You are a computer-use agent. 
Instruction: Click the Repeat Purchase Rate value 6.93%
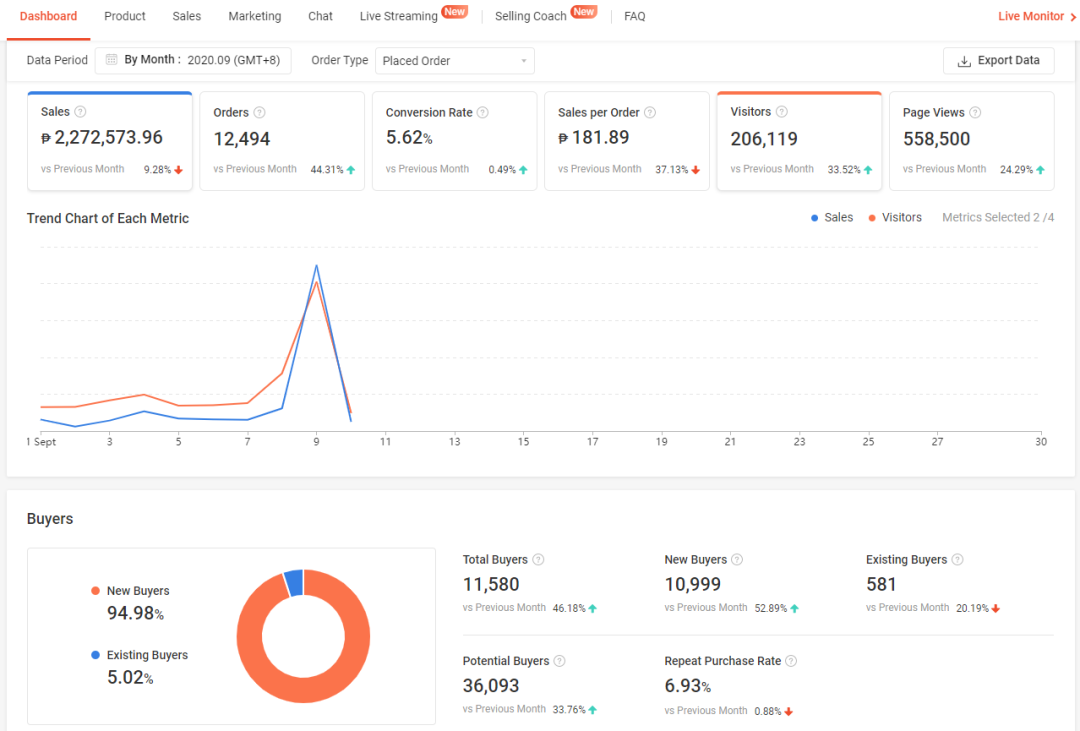(x=687, y=686)
